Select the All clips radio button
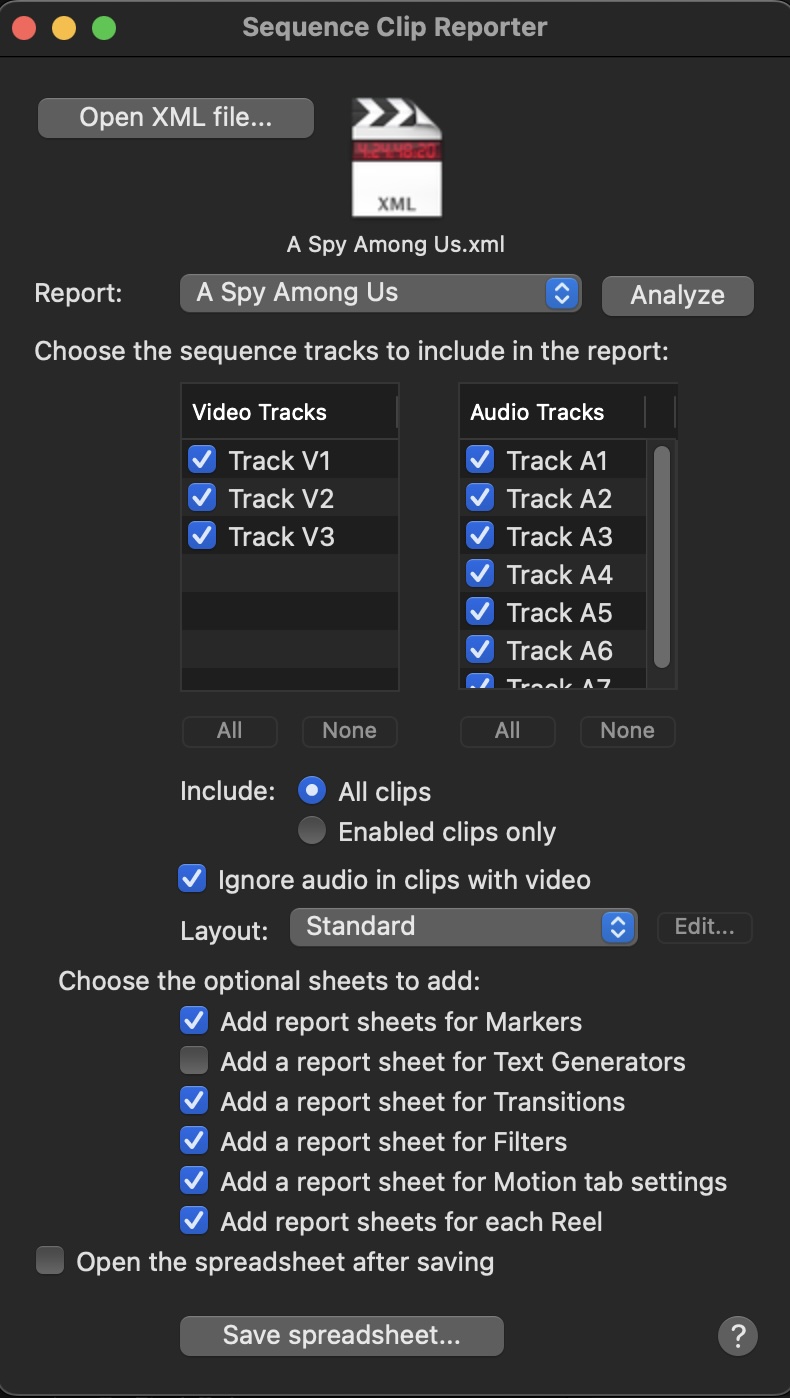 [311, 790]
